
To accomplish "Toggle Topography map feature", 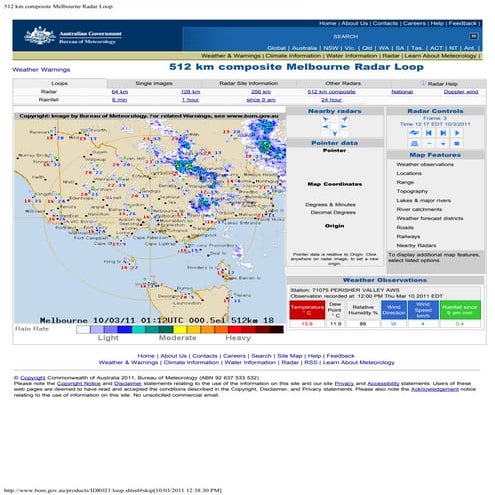I will (412, 191).
